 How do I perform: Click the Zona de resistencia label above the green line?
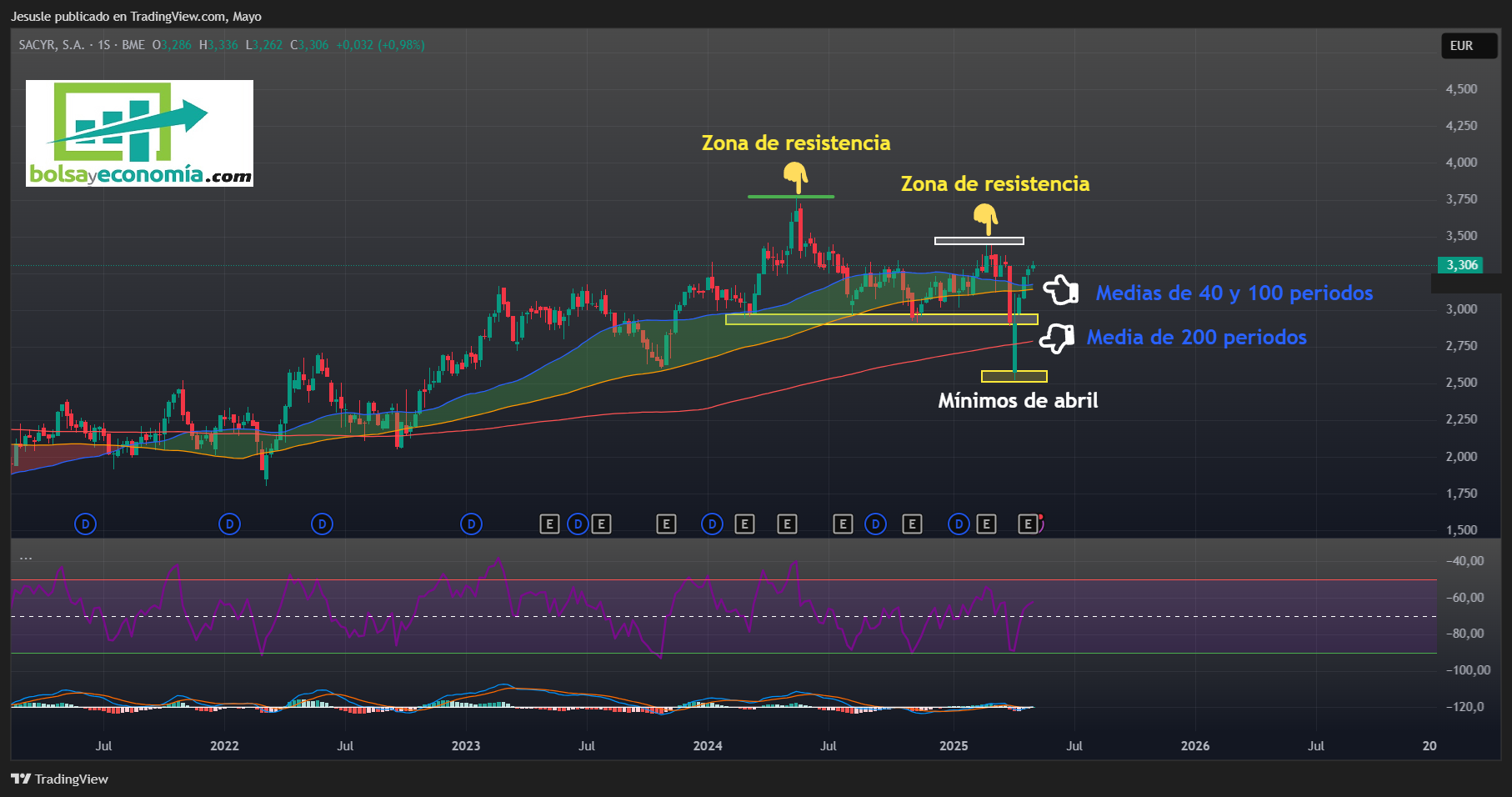coord(796,143)
